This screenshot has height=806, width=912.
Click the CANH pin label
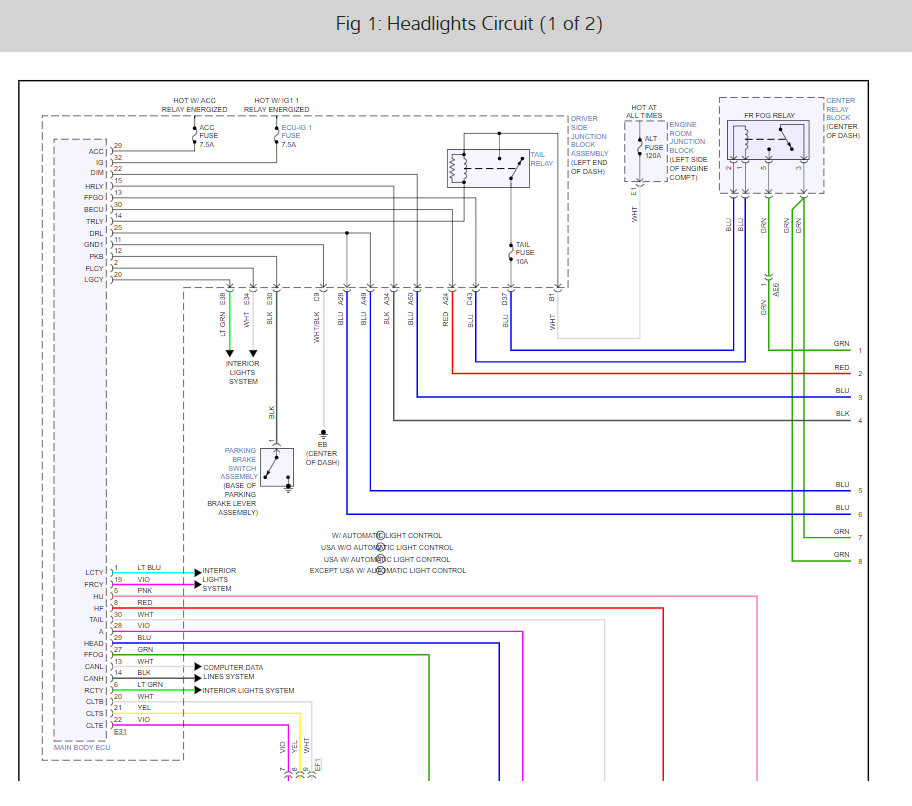pos(94,679)
